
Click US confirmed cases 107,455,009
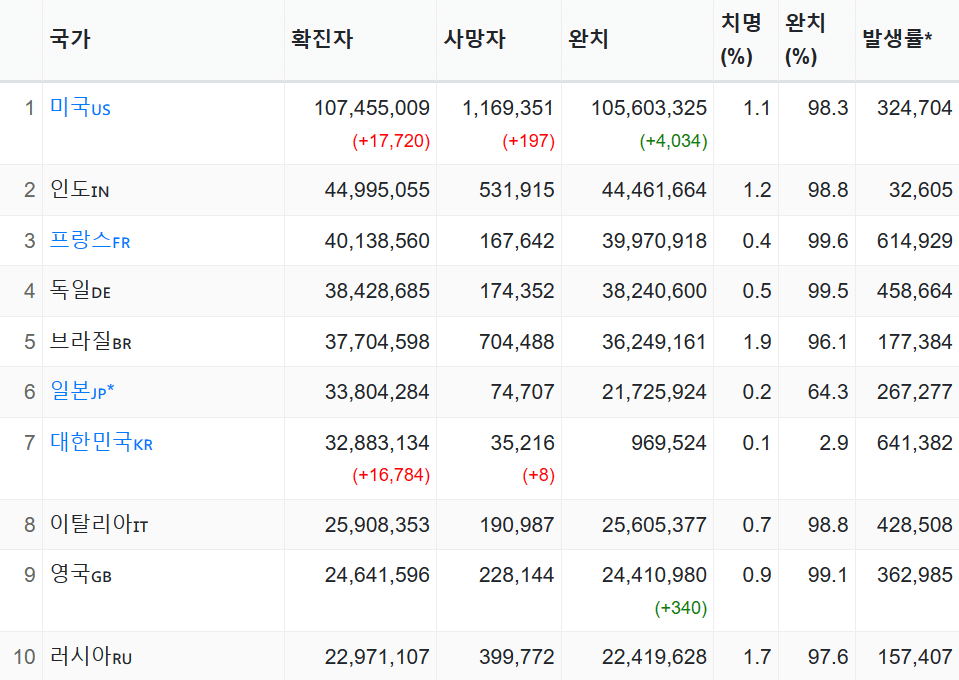coord(372,108)
